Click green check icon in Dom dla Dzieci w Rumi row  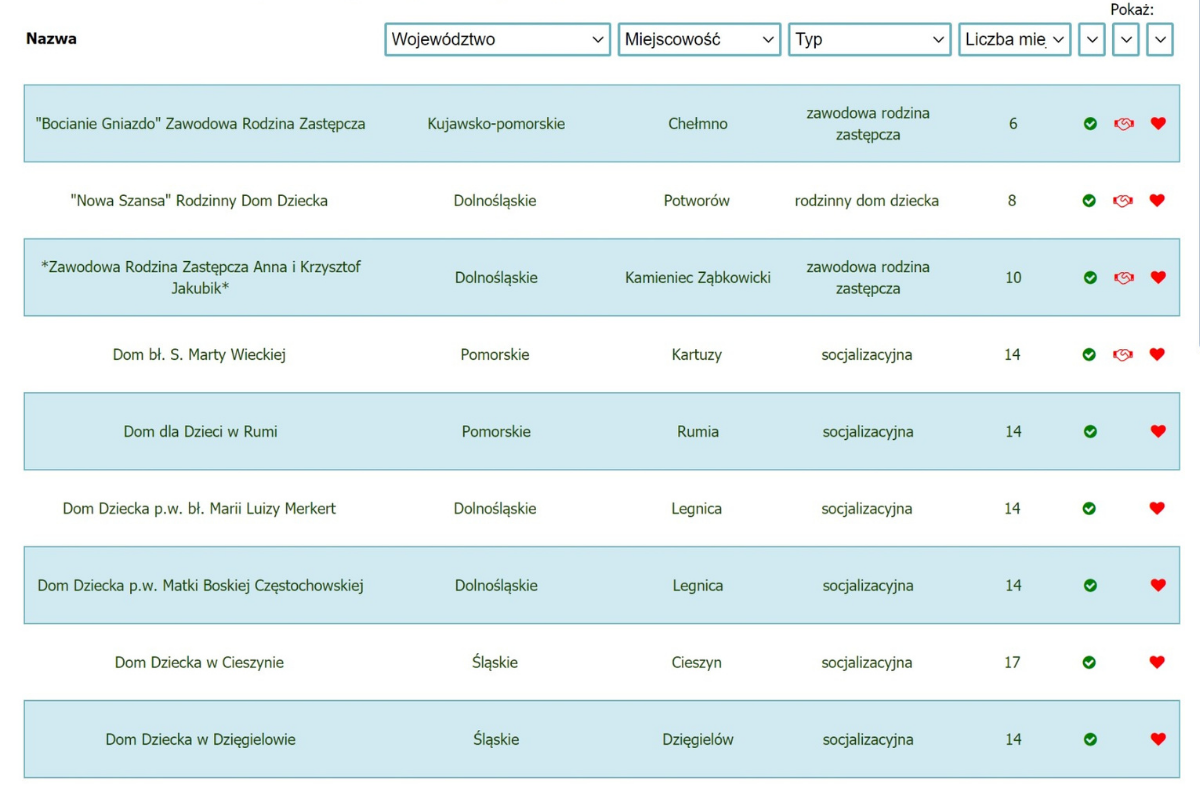pos(1090,431)
